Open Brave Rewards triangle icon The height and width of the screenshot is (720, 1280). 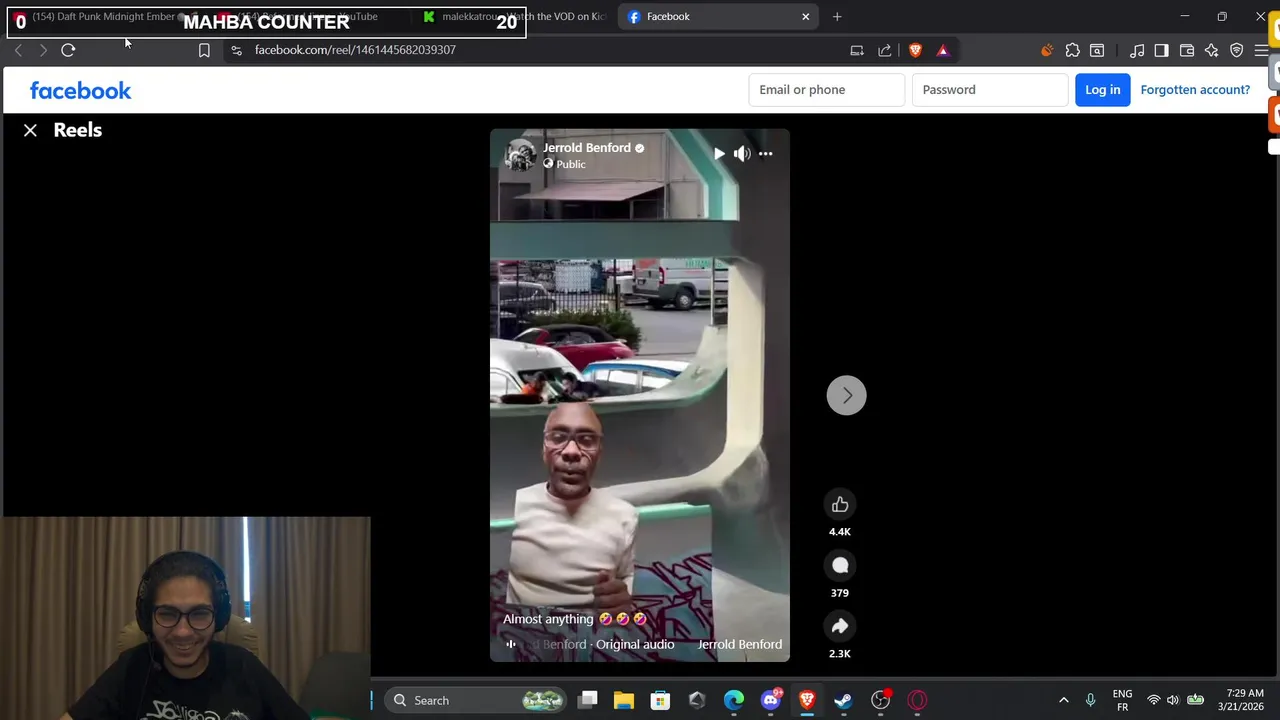coord(943,50)
